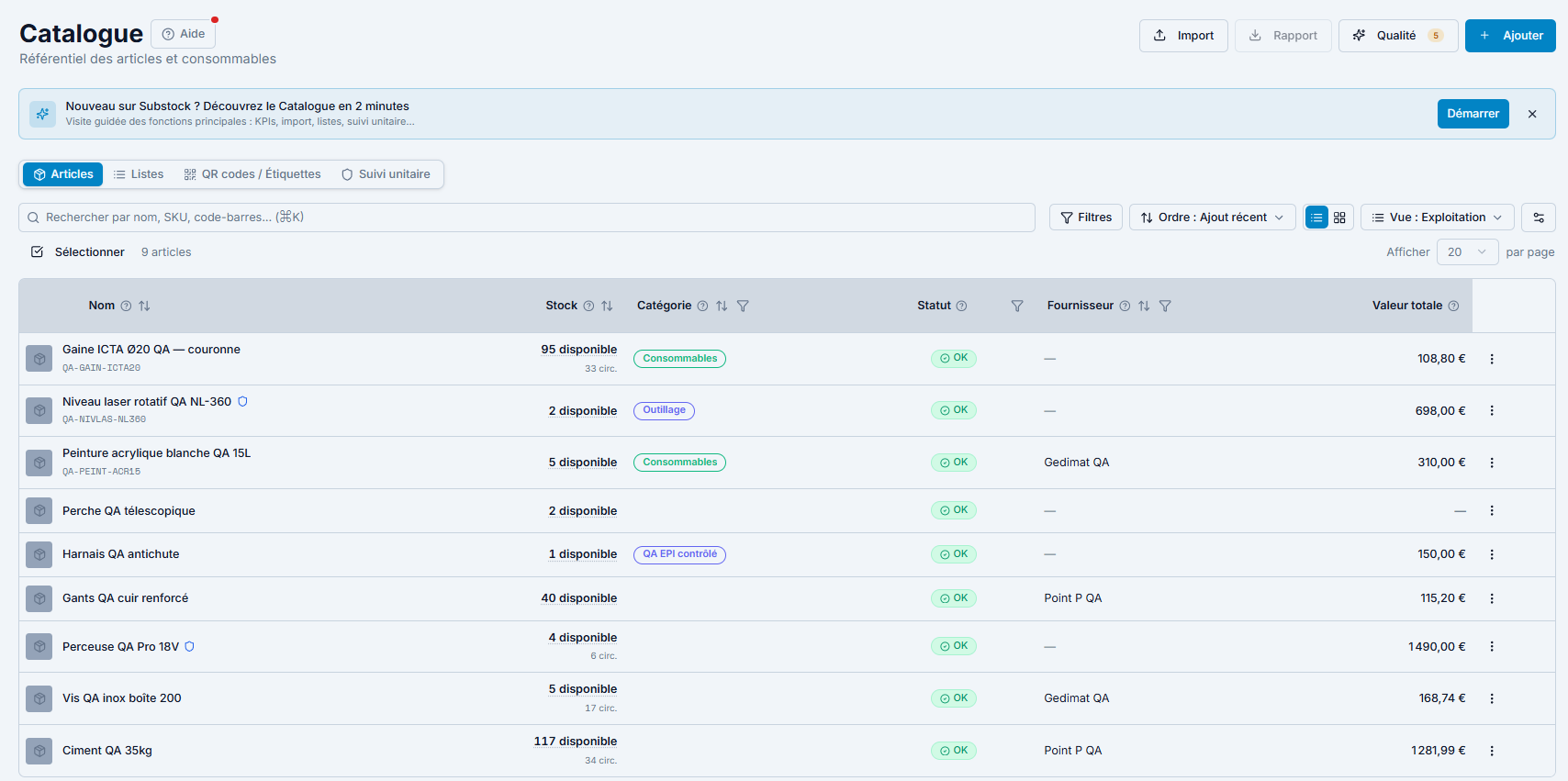Click the shield icon next to Niveau laser rotatif
This screenshot has width=1568, height=781.
click(242, 401)
